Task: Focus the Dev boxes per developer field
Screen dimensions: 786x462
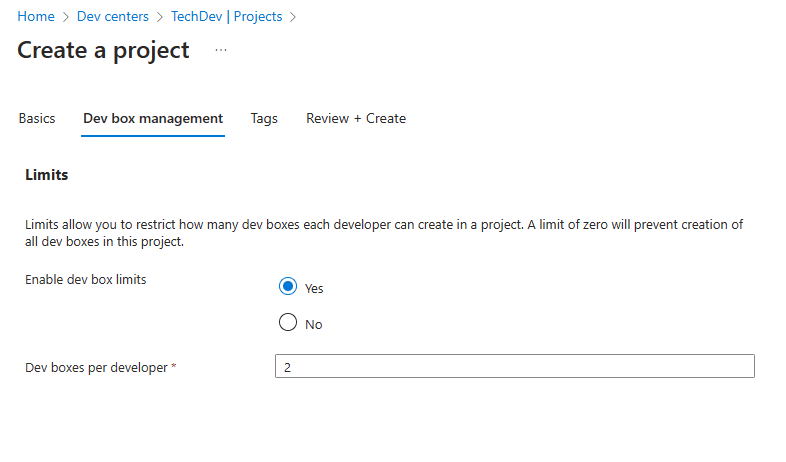Action: pos(514,367)
